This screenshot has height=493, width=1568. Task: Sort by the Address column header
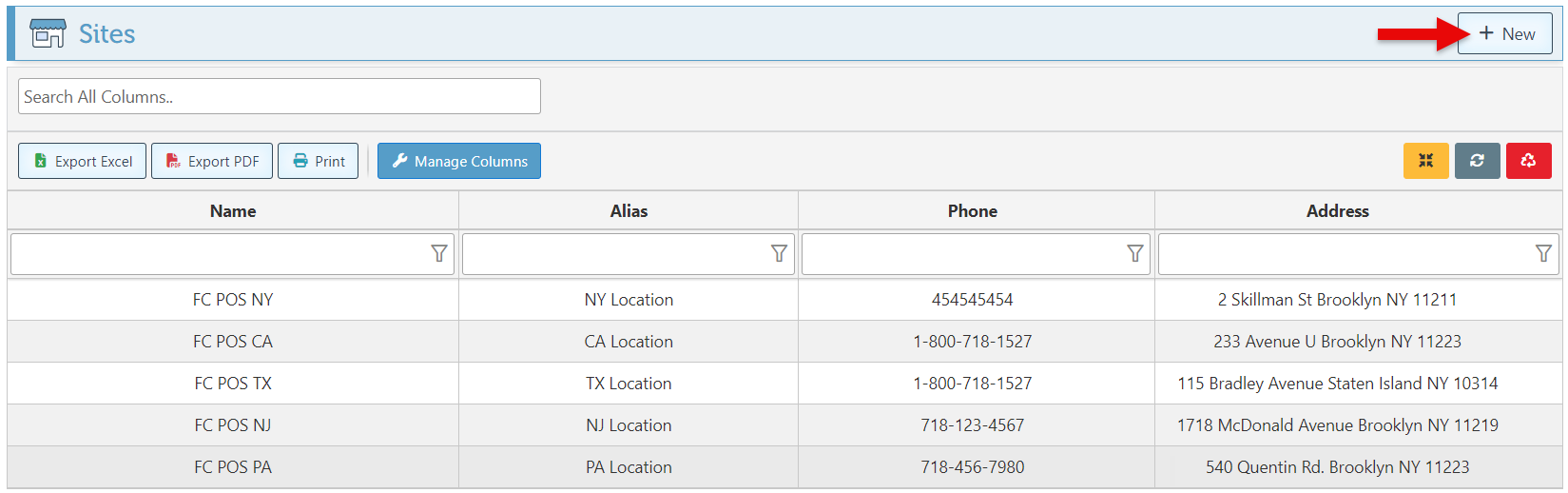pyautogui.click(x=1337, y=211)
